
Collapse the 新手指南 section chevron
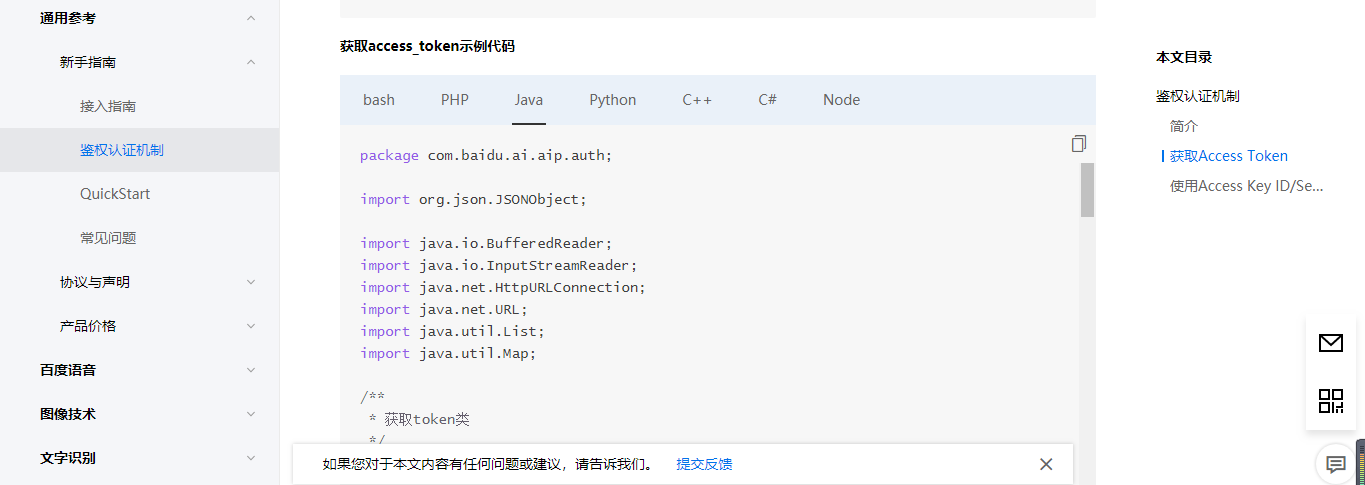(251, 62)
